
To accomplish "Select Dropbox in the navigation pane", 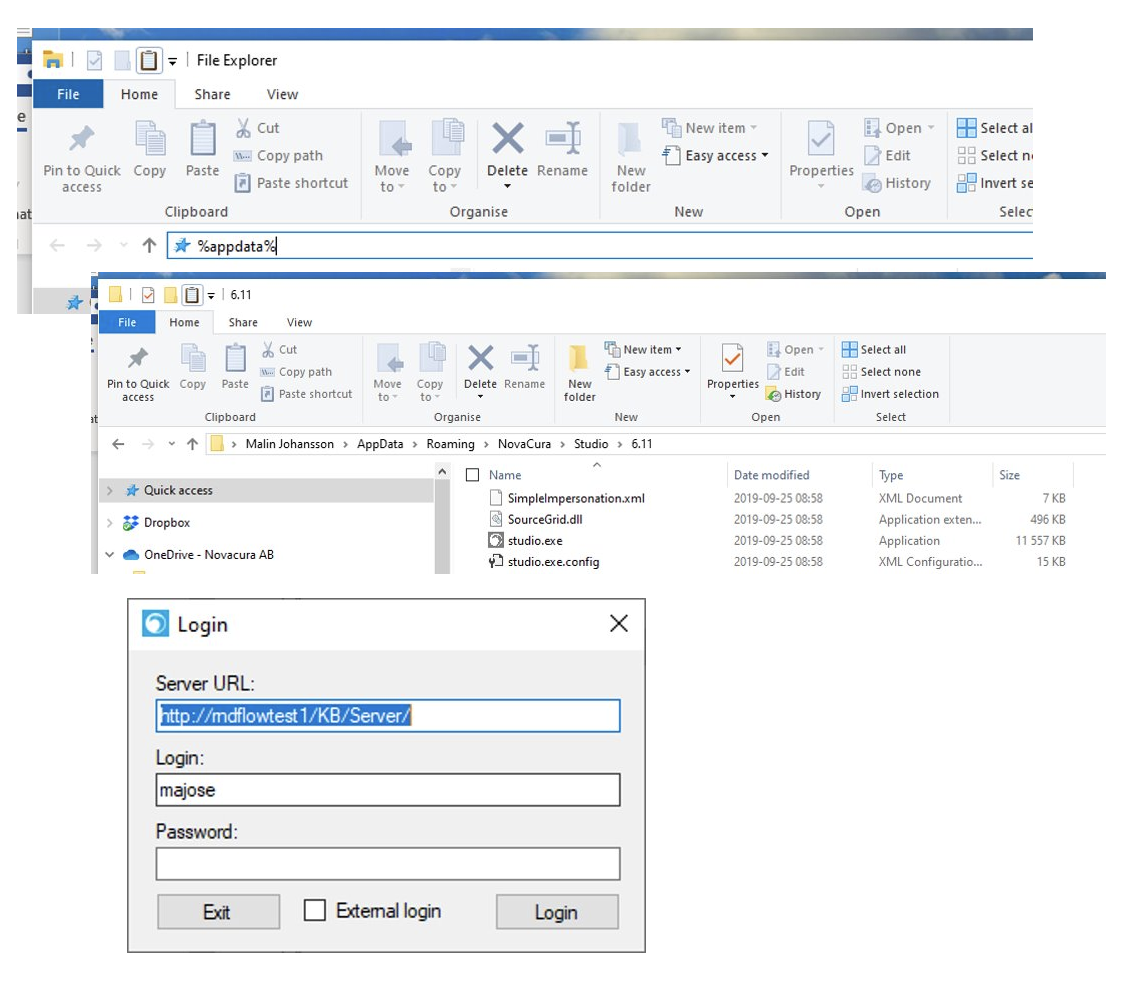I will [167, 523].
